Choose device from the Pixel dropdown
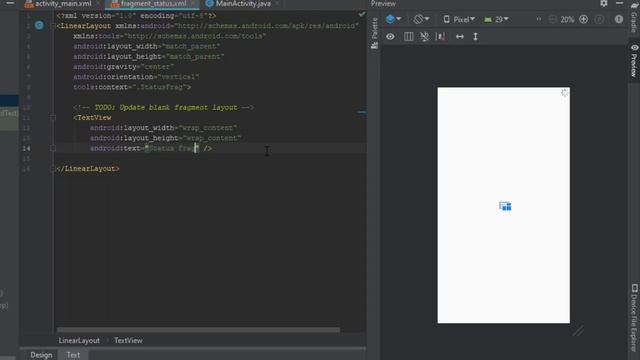 pos(460,19)
